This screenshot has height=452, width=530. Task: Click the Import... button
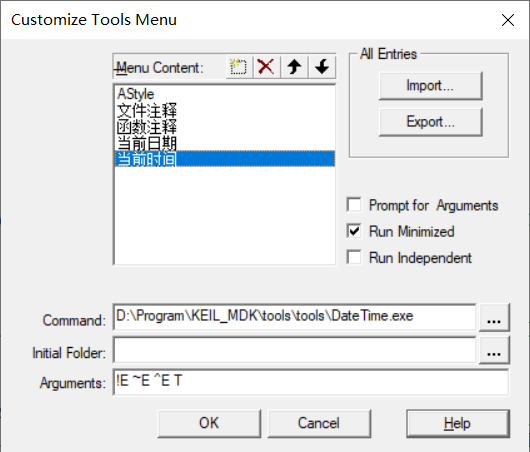coord(430,86)
